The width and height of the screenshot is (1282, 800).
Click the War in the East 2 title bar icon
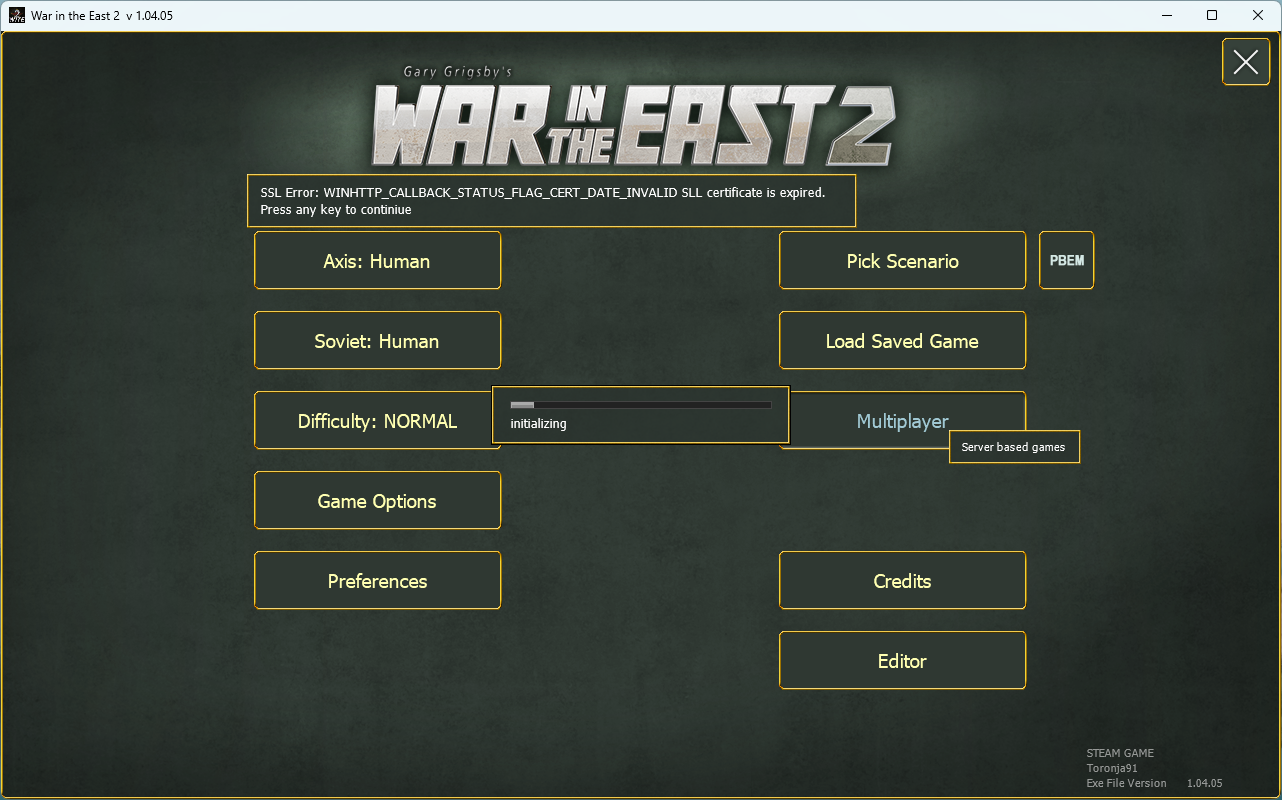click(17, 15)
